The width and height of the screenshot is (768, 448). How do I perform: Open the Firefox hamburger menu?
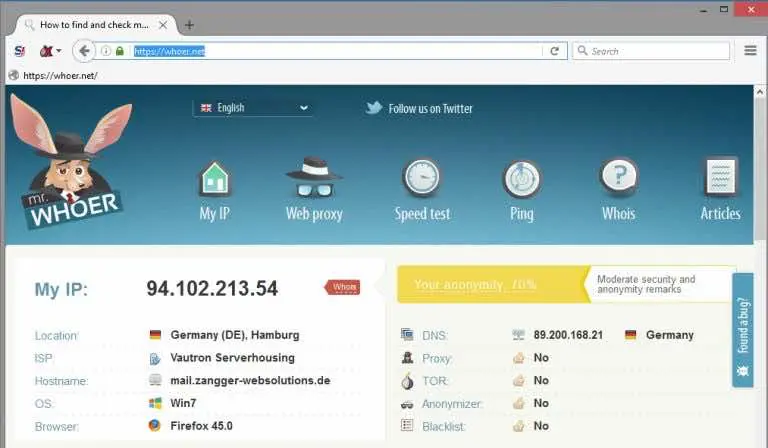tap(750, 51)
